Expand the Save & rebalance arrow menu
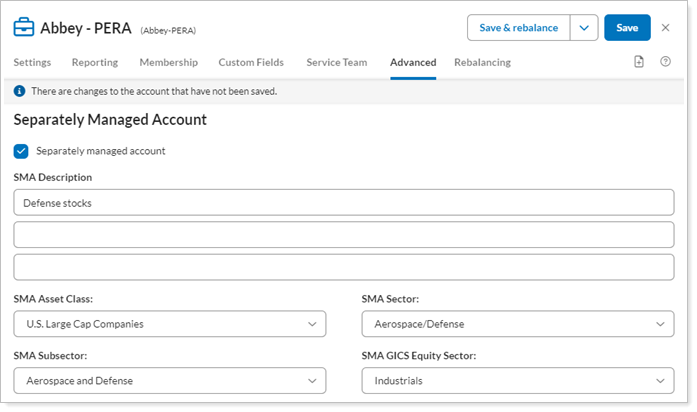 (x=584, y=28)
